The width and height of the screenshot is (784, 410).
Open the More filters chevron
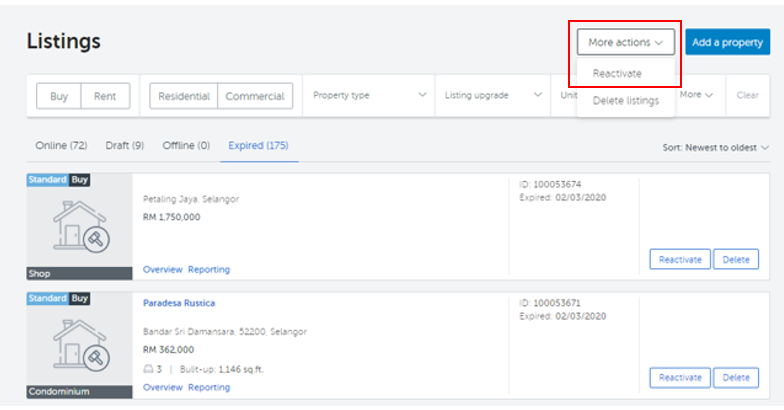696,94
